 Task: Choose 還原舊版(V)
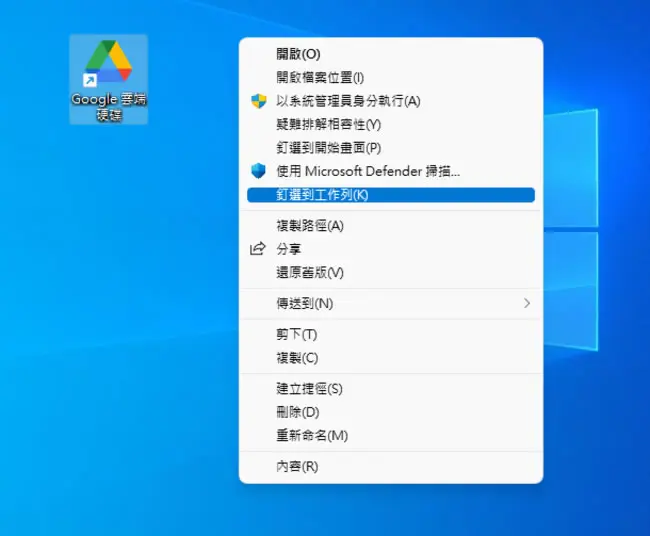coord(390,273)
